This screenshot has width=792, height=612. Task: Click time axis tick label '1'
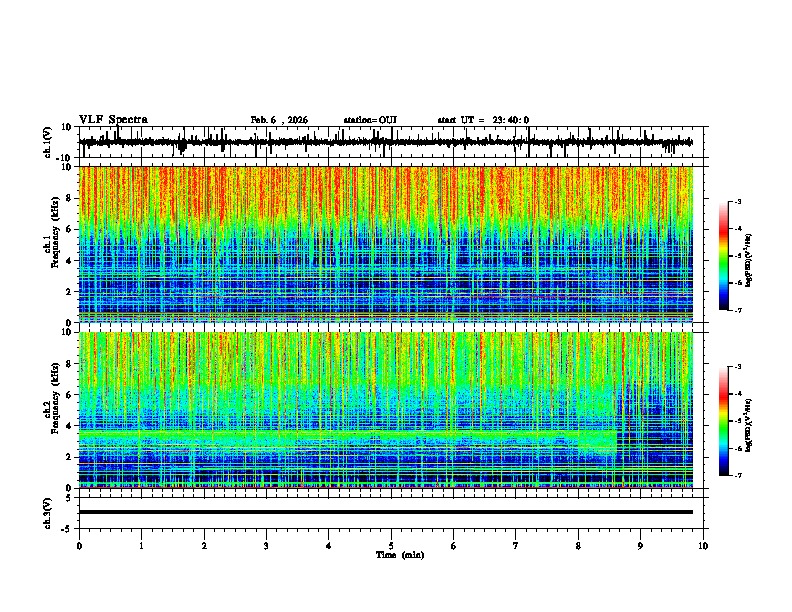(x=141, y=546)
